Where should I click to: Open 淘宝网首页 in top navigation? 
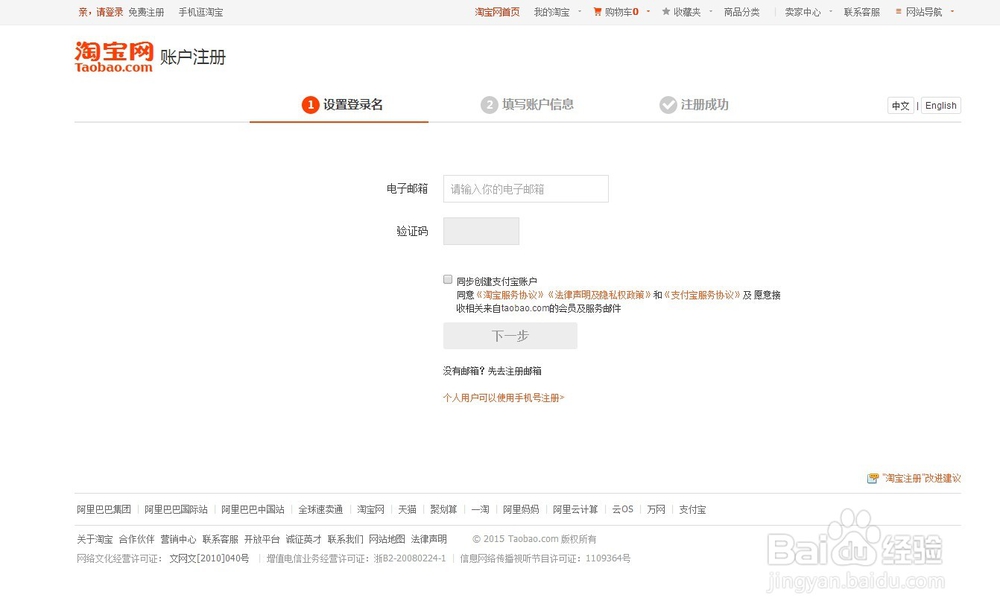point(497,12)
